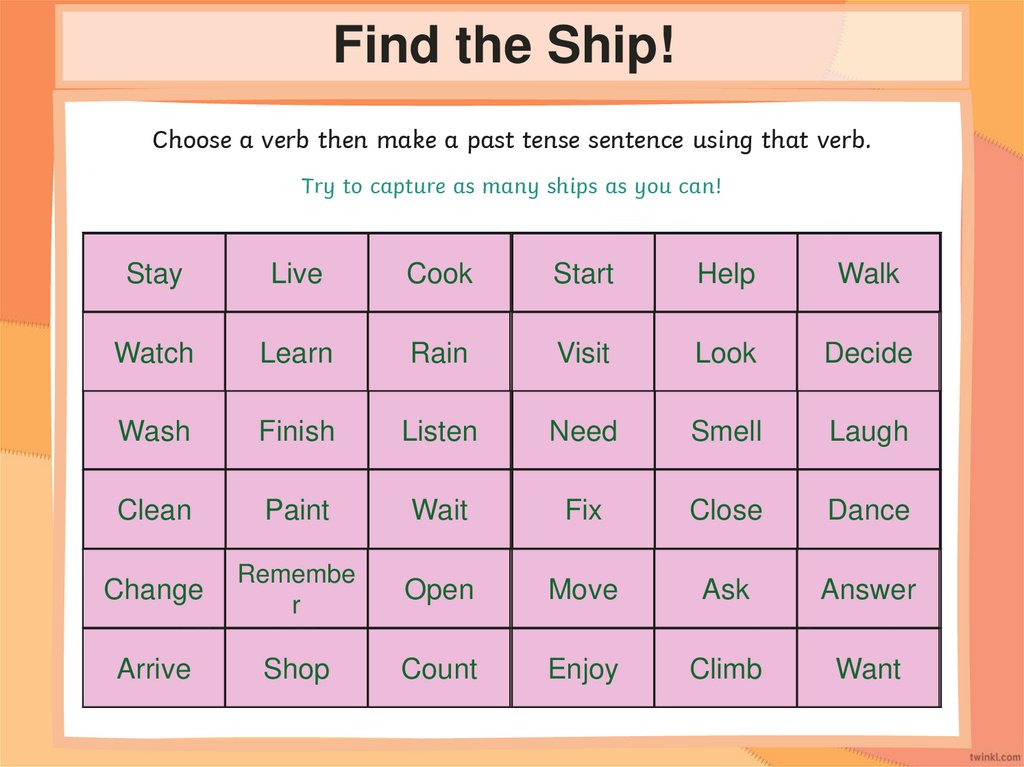Viewport: 1024px width, 767px height.
Task: Choose the 'Finish' grid square
Action: pos(297,431)
